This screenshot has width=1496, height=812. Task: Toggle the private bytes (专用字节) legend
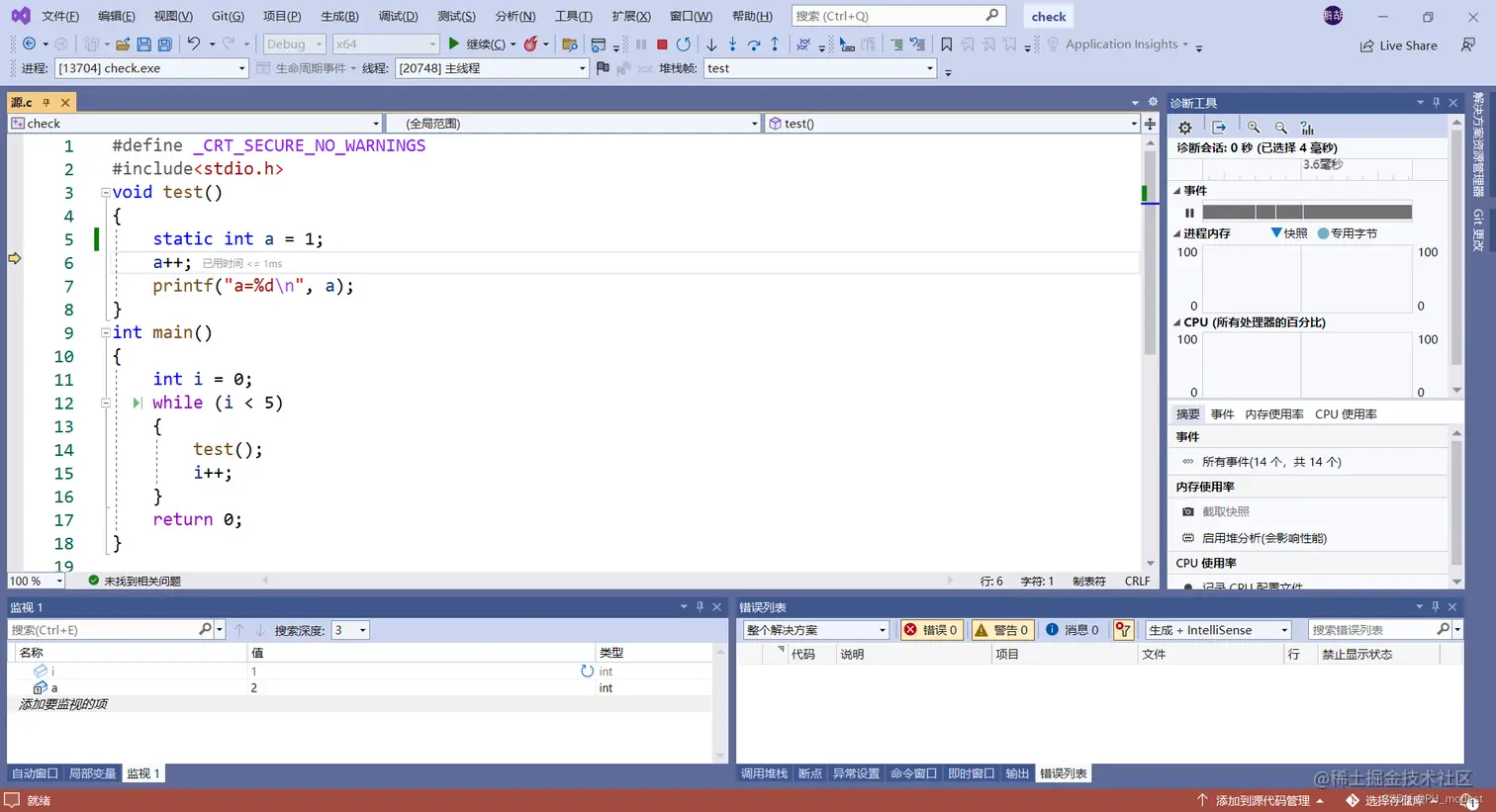(x=1347, y=233)
